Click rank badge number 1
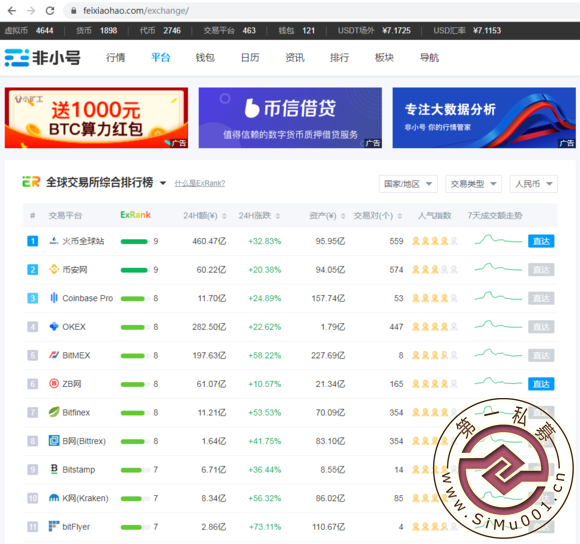Viewport: 580px width, 544px height. click(x=33, y=241)
